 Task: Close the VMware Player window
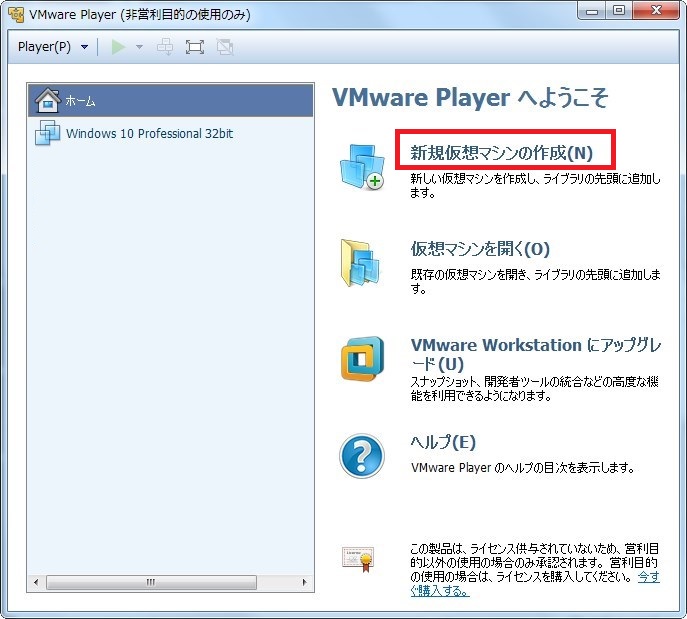pyautogui.click(x=656, y=11)
